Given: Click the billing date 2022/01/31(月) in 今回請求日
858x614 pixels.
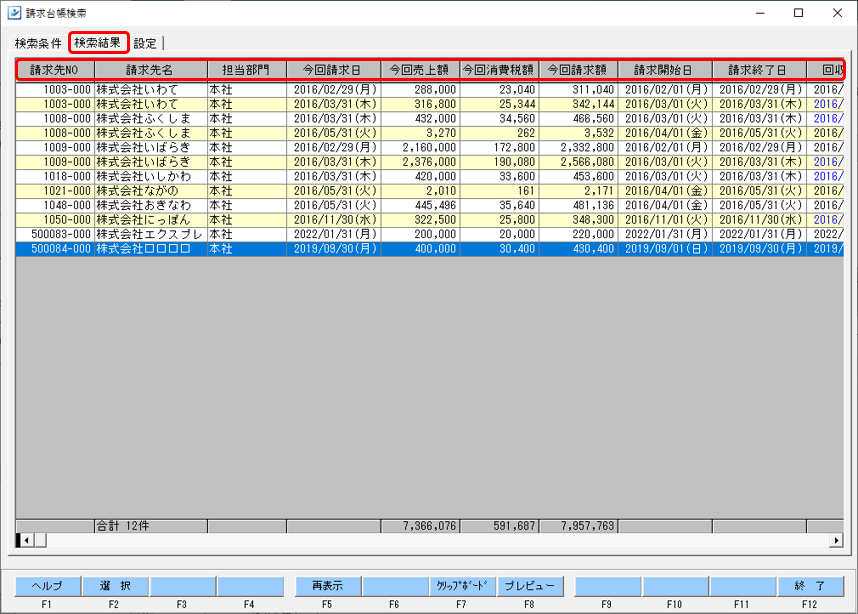Looking at the screenshot, I should point(333,234).
